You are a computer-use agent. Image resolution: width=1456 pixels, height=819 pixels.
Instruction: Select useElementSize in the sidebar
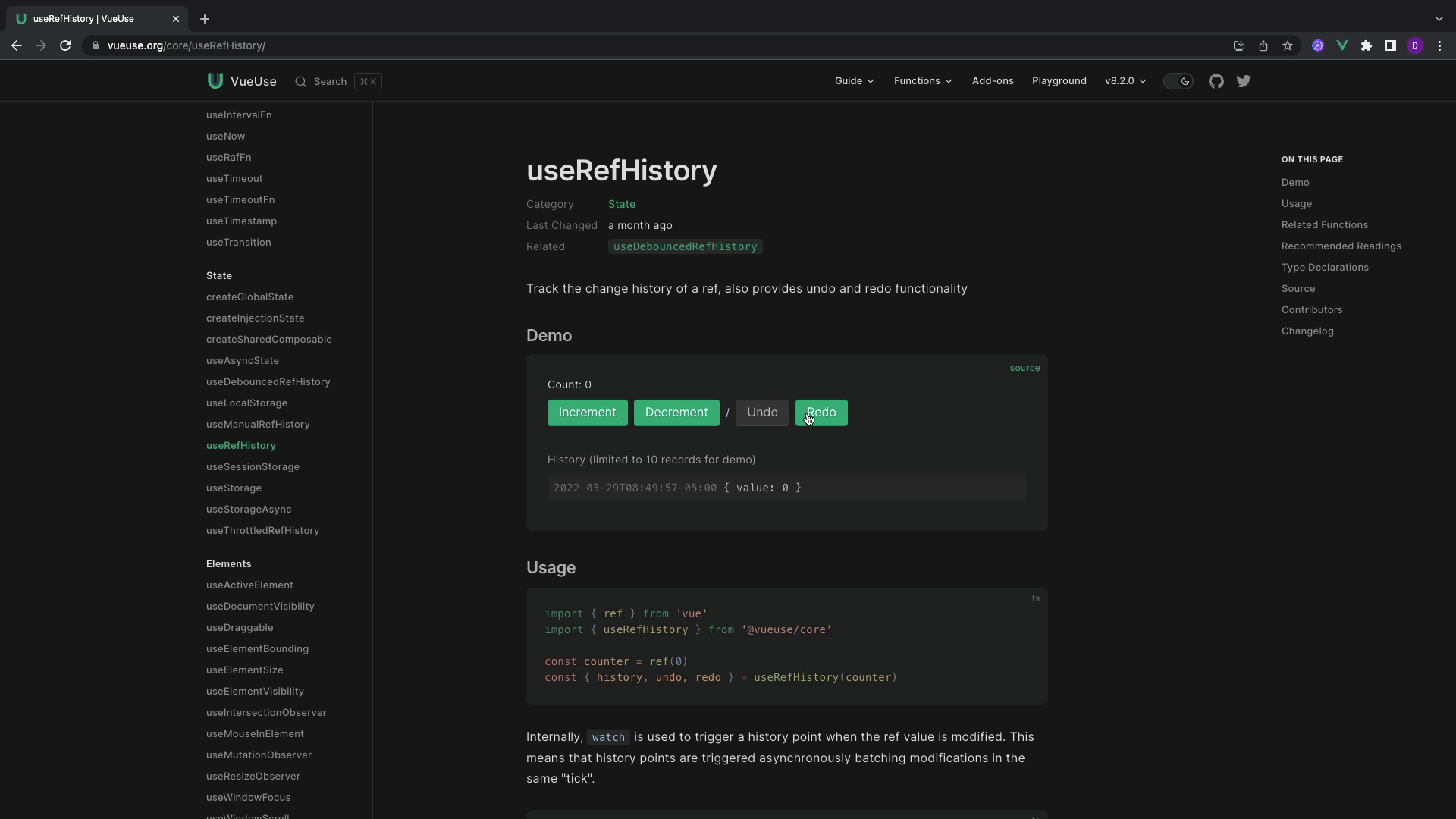[x=244, y=670]
